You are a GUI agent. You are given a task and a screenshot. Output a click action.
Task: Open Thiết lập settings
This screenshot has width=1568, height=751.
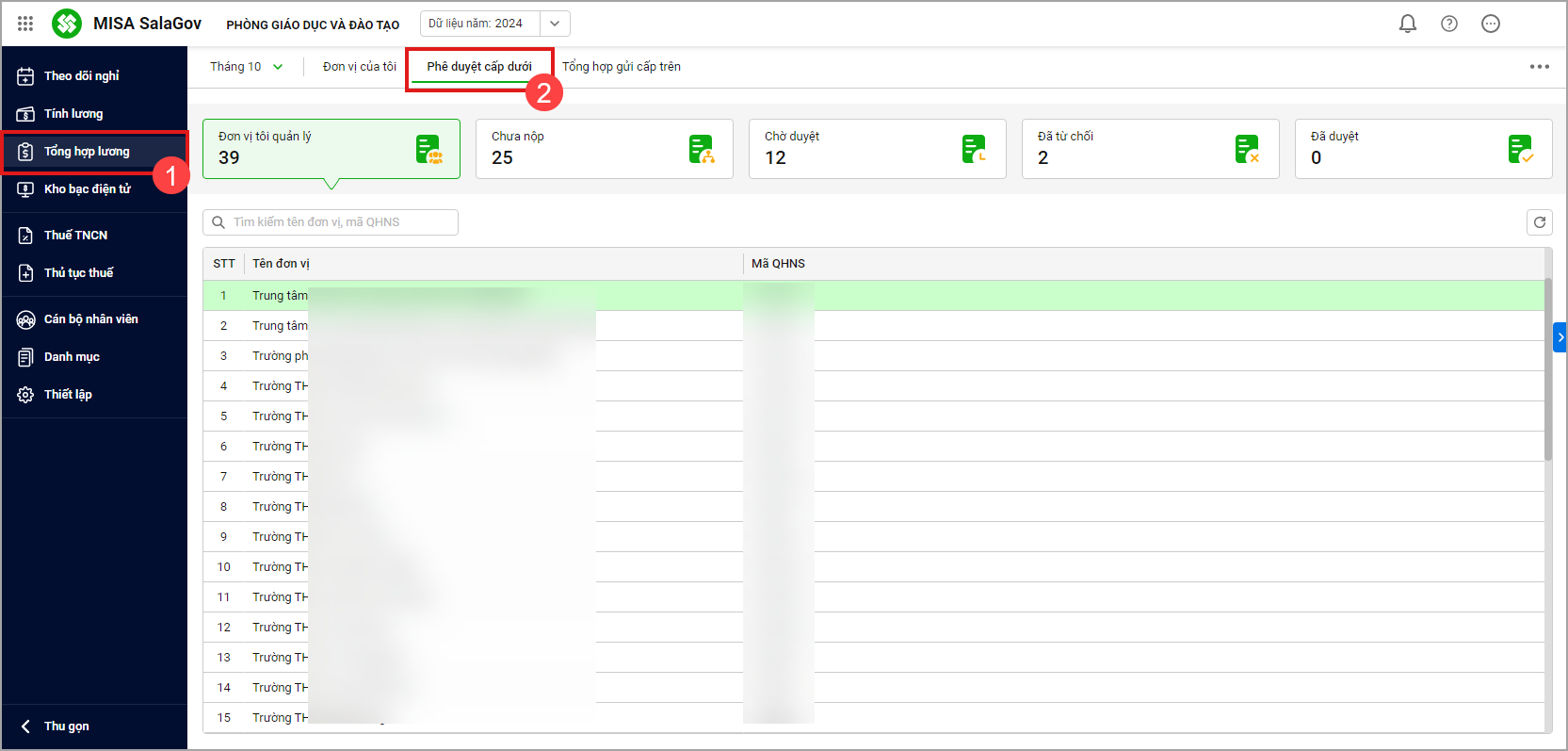point(68,395)
